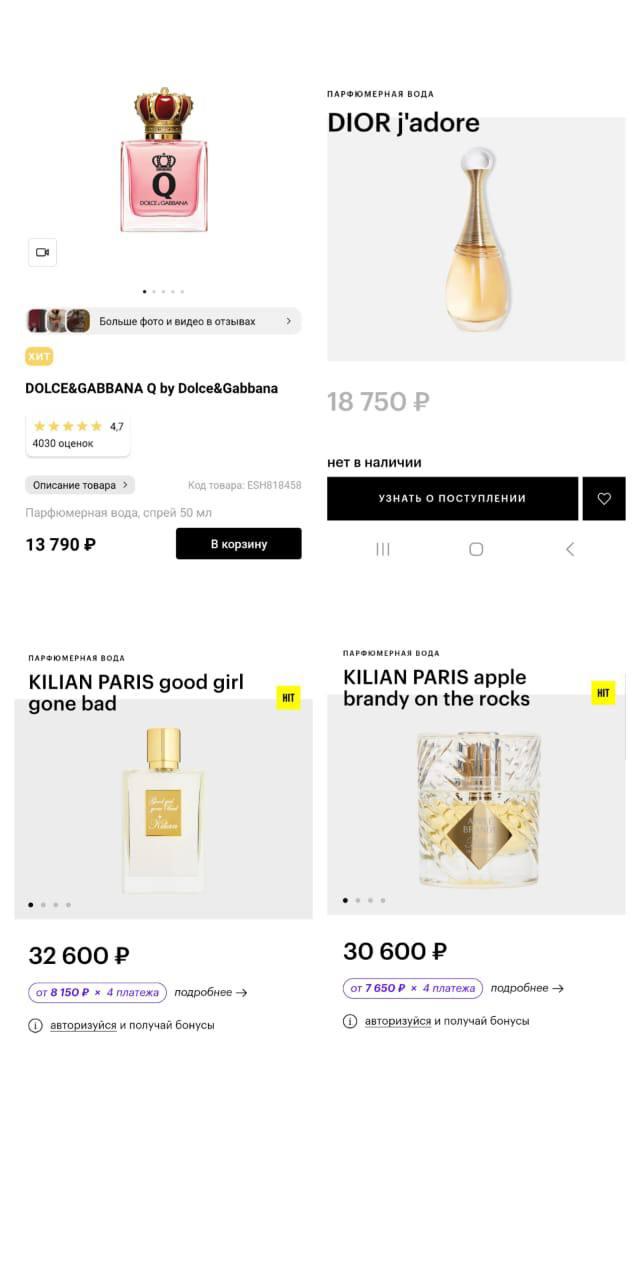Screen dimensions: 640x1280
Task: Click 'В корзину' add to cart button
Action: 238,544
